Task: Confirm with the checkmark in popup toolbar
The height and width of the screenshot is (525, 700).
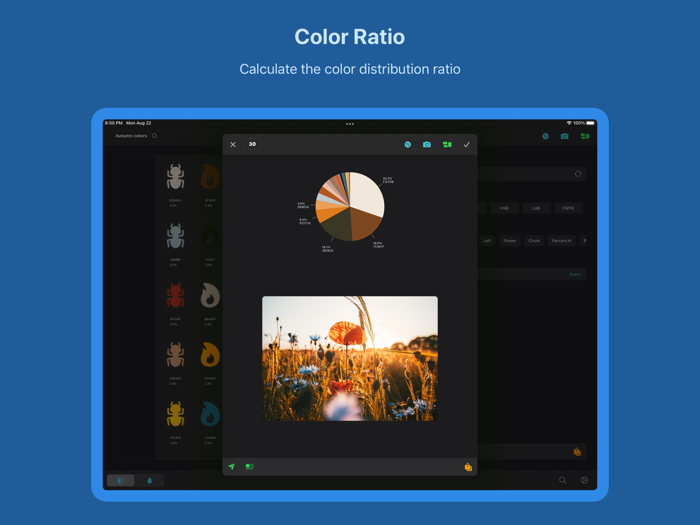Action: (467, 145)
